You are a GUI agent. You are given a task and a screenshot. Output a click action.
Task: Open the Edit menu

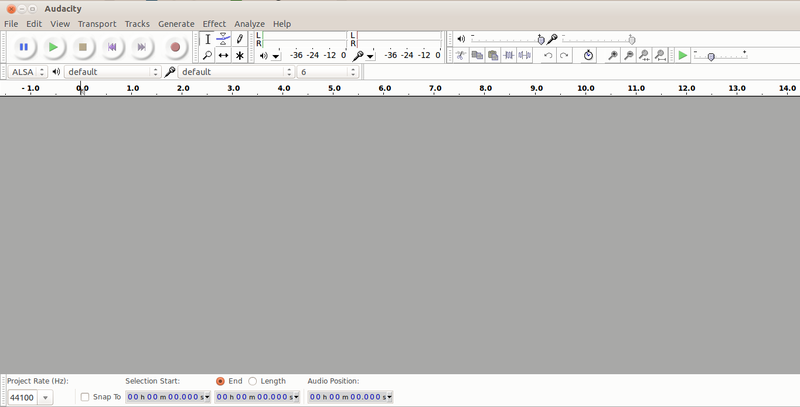(x=34, y=24)
